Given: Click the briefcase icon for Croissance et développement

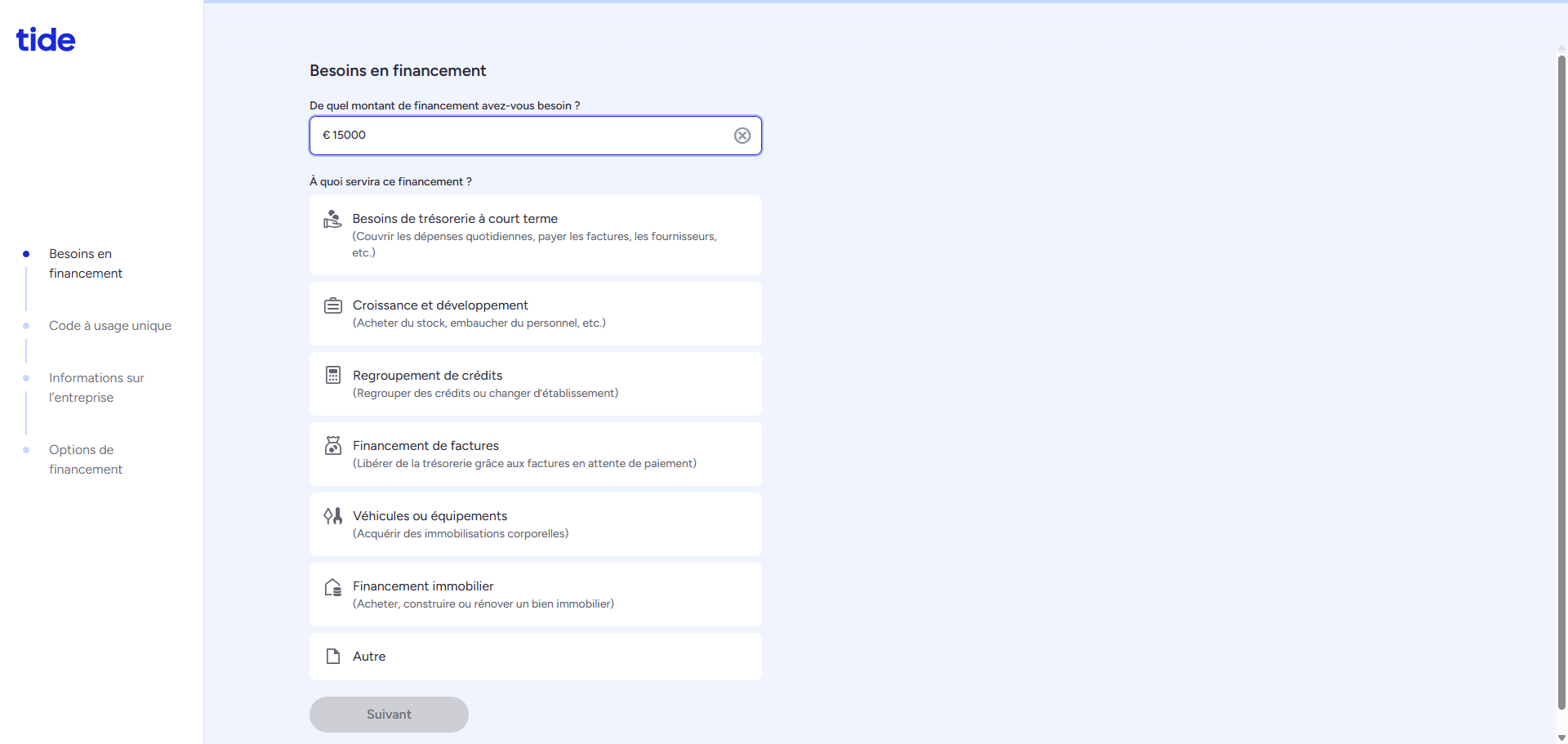Looking at the screenshot, I should (333, 305).
